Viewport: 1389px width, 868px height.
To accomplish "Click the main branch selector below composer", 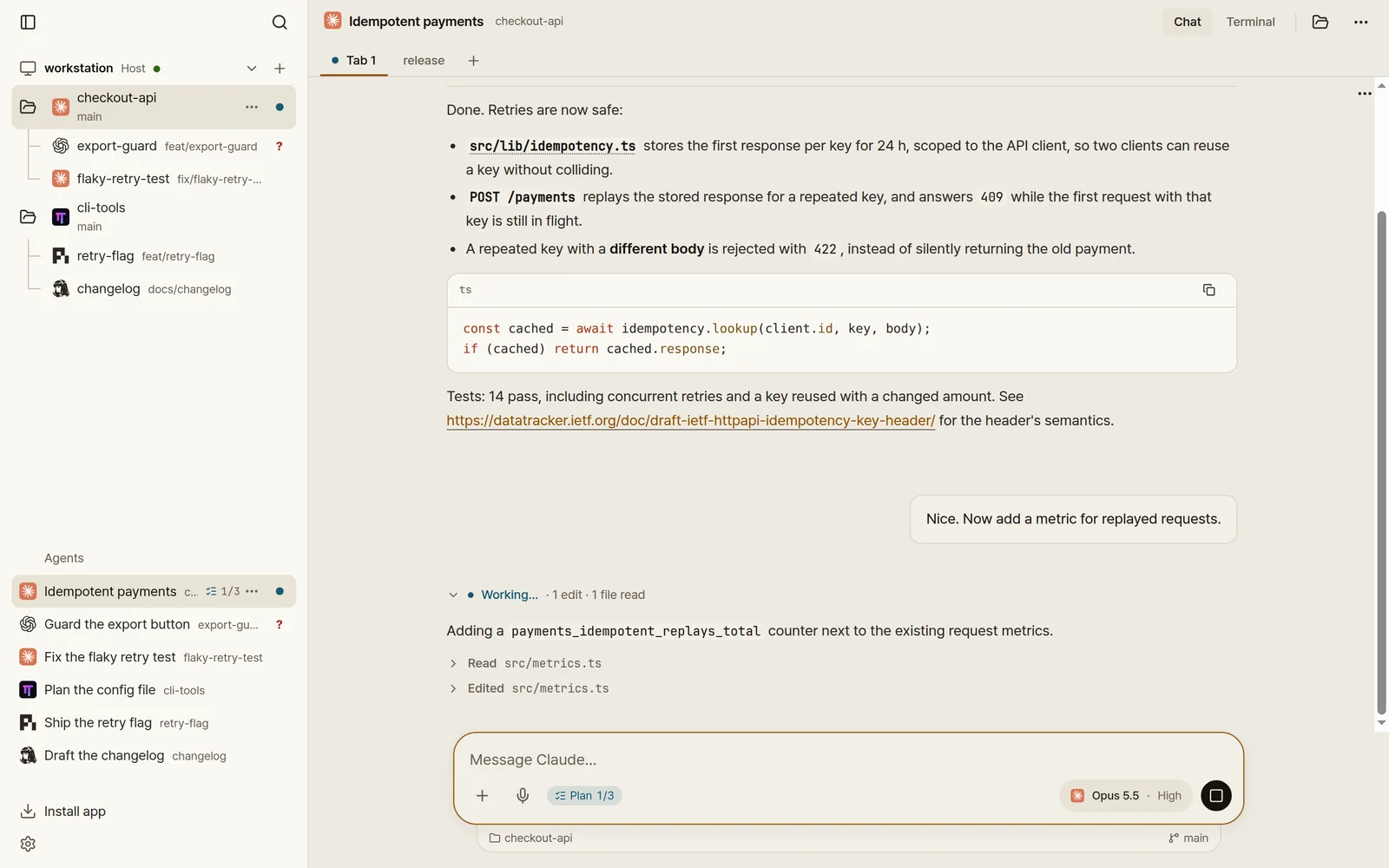I will click(x=1188, y=838).
